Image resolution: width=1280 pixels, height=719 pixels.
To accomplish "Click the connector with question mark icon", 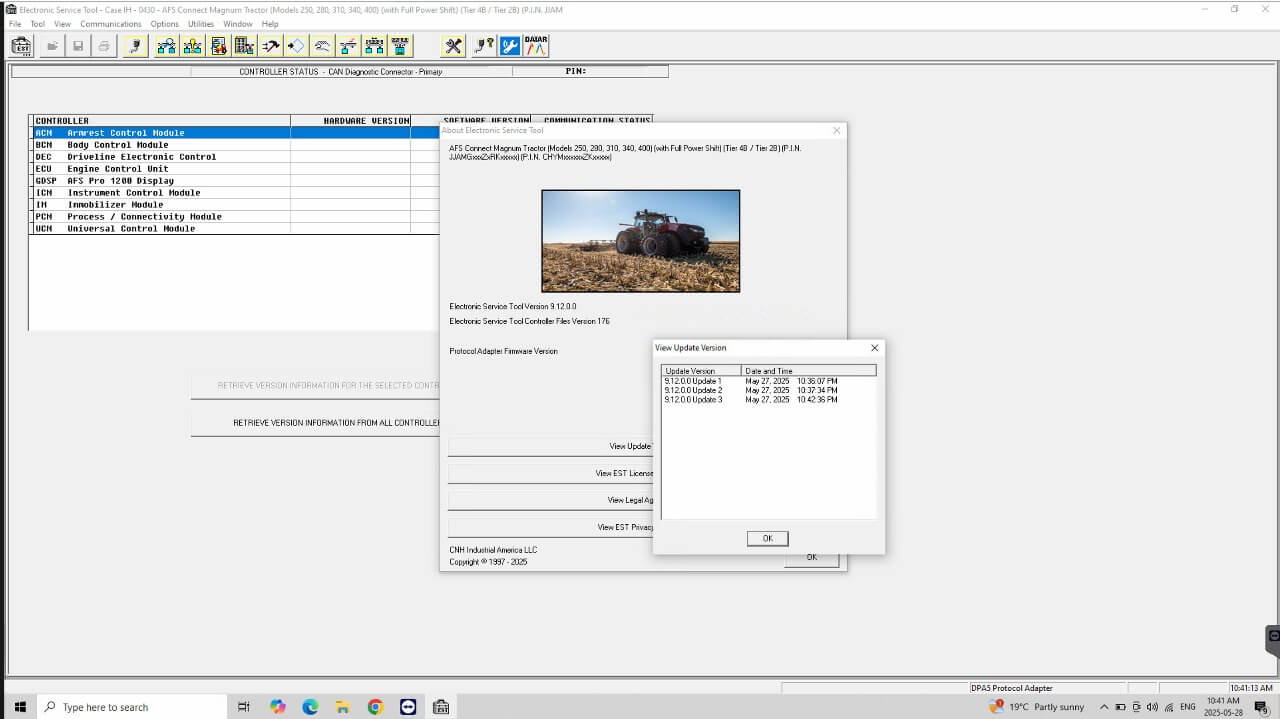I will tap(484, 46).
